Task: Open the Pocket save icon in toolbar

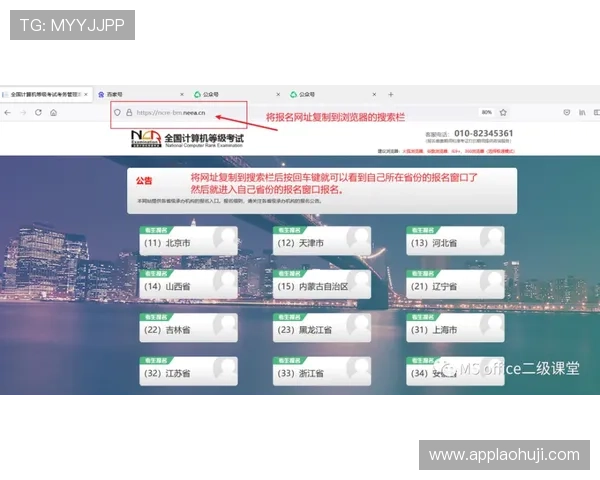Action: 567,113
